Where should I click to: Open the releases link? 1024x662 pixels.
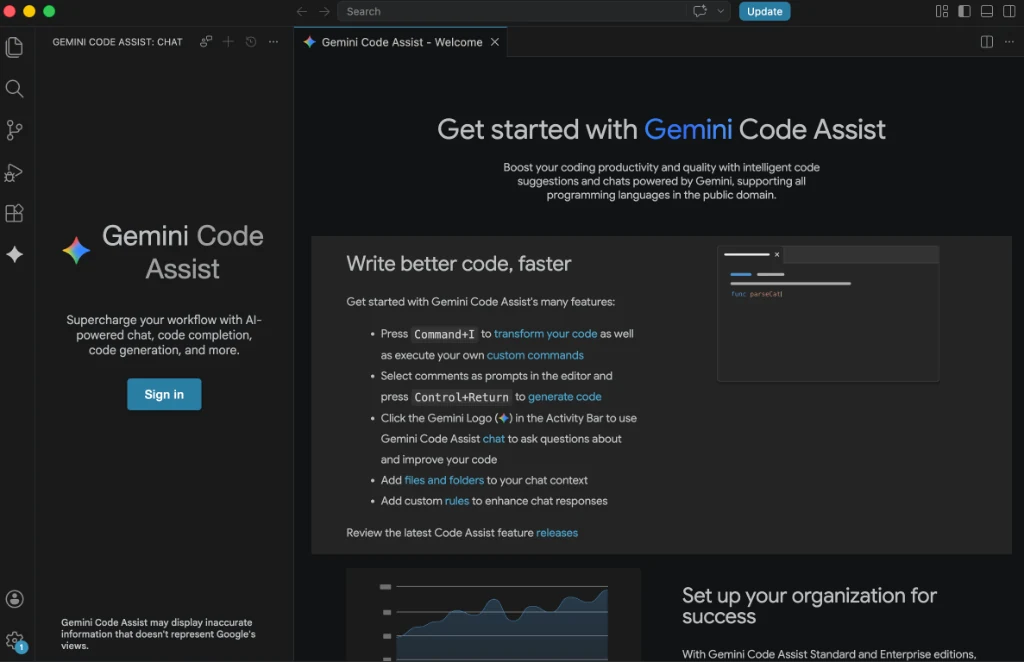tap(557, 533)
